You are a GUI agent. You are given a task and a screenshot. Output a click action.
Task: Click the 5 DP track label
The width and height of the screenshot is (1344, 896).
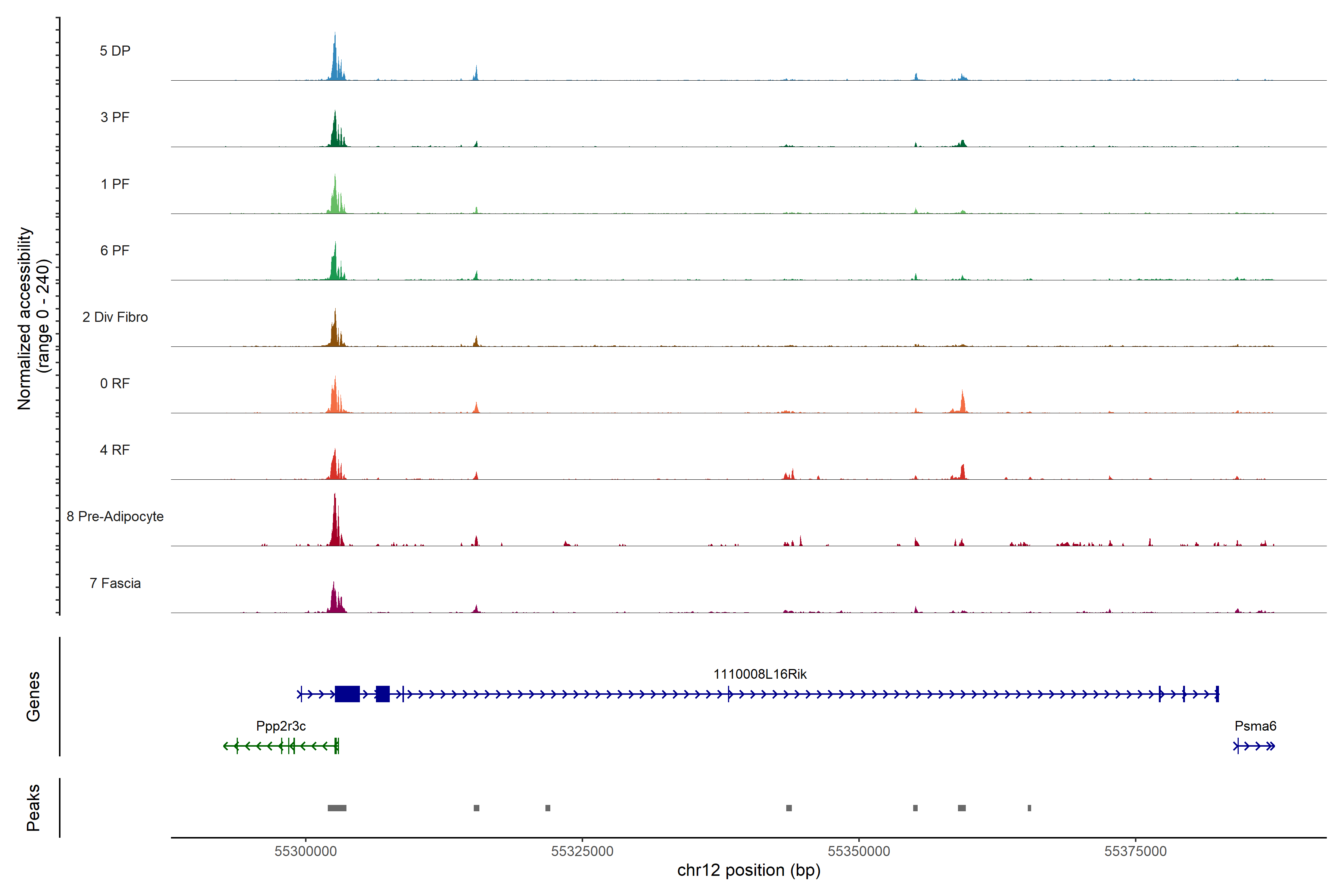(x=115, y=51)
